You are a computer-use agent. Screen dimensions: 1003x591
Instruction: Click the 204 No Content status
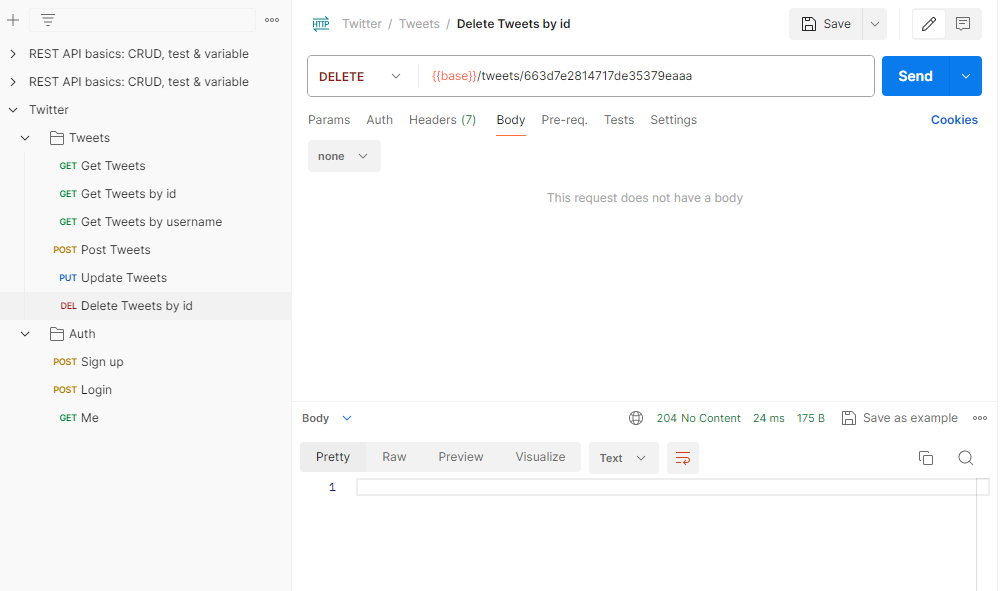click(698, 418)
